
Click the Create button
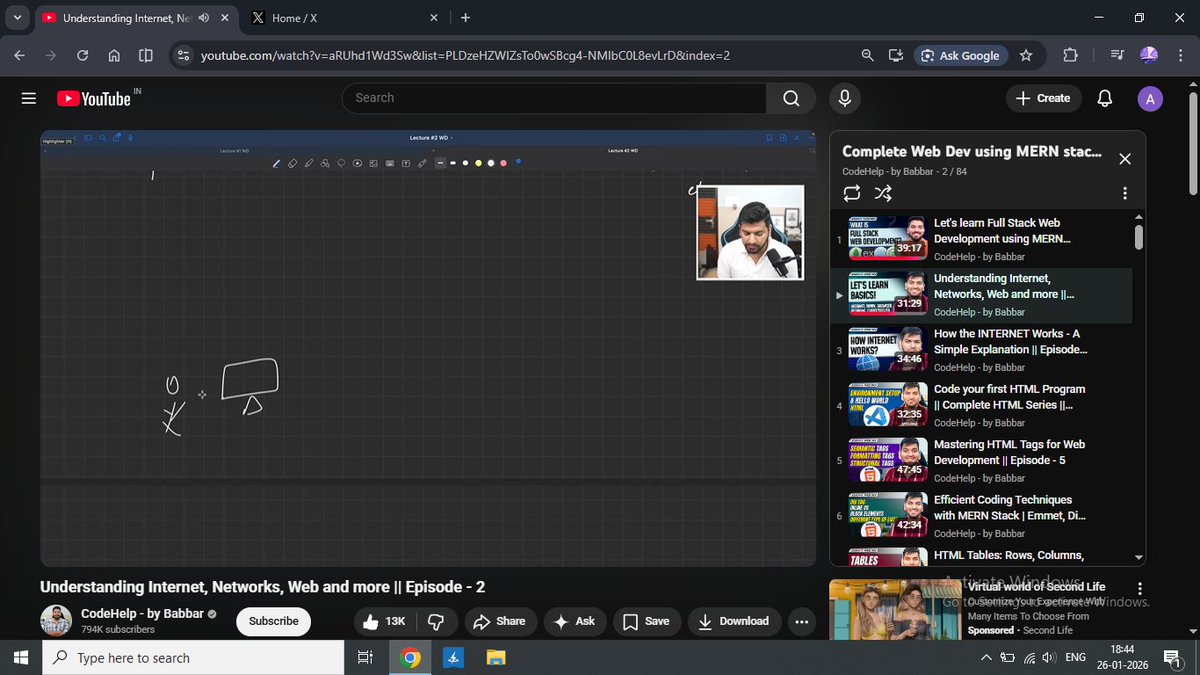[1043, 98]
